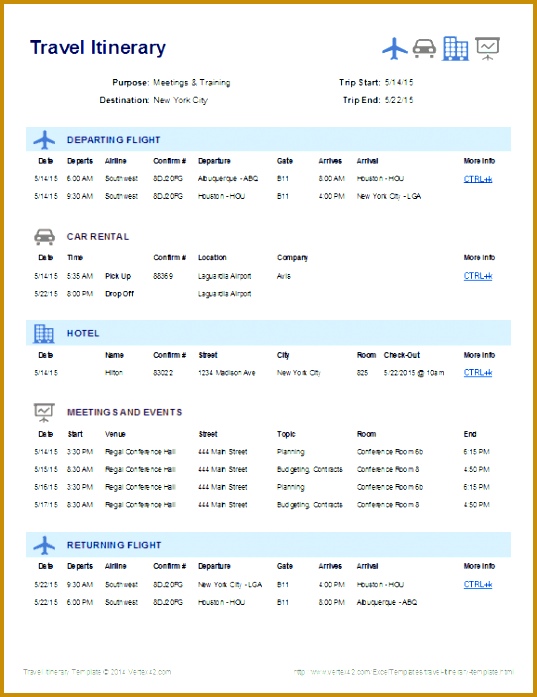The height and width of the screenshot is (697, 537).
Task: Select departure cell Albuquerque - ABQ
Action: [228, 179]
